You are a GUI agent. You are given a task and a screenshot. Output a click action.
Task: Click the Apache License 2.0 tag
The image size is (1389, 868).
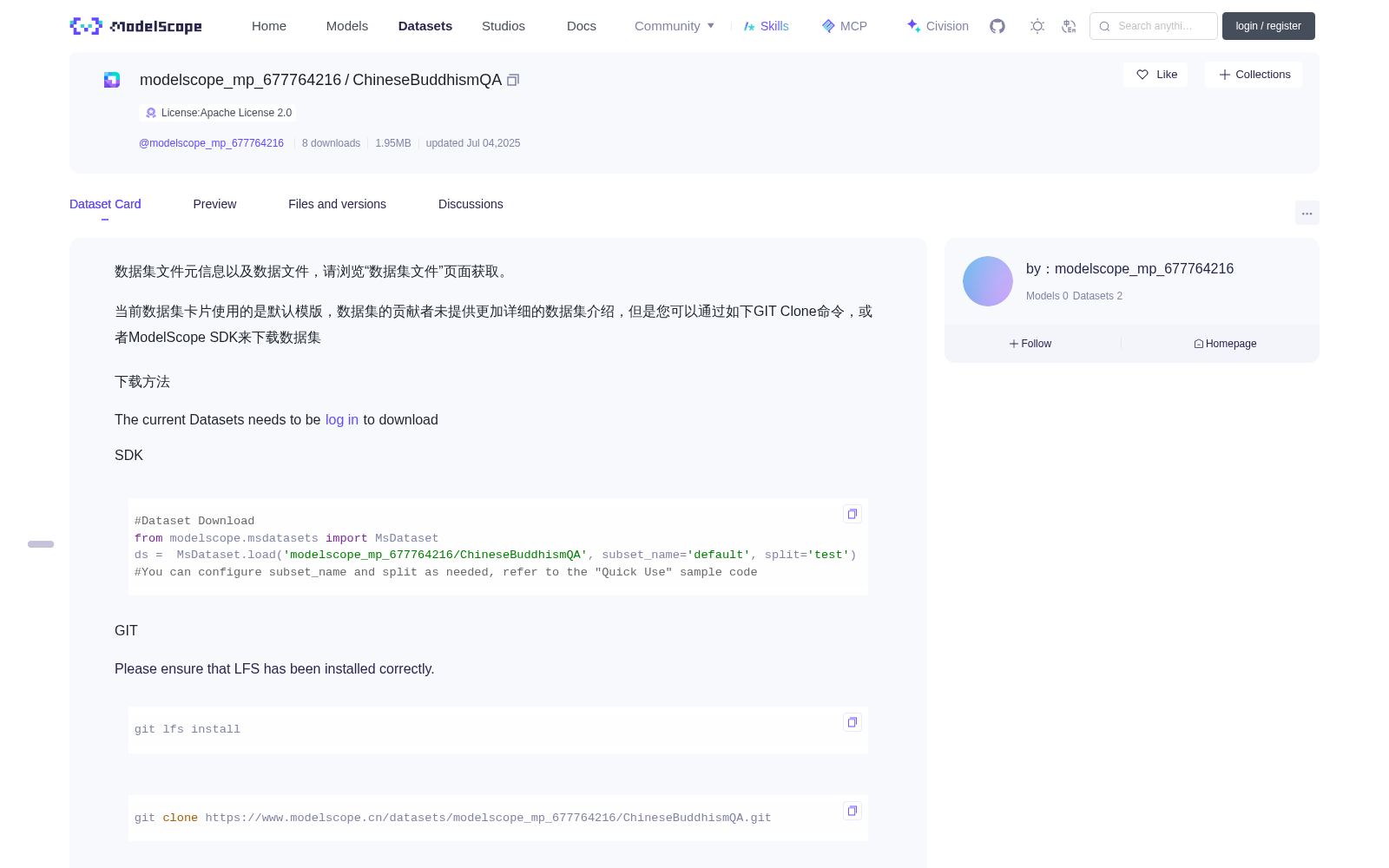coord(218,113)
